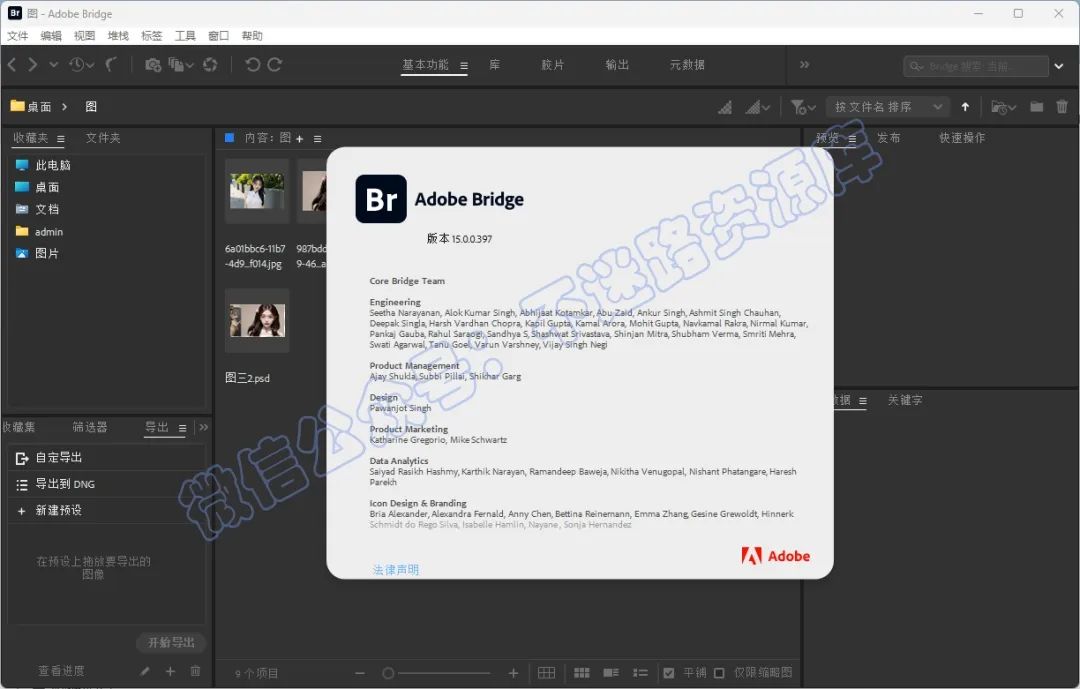Click the delete preset trash icon
Viewport: 1080px width, 689px height.
(x=196, y=671)
